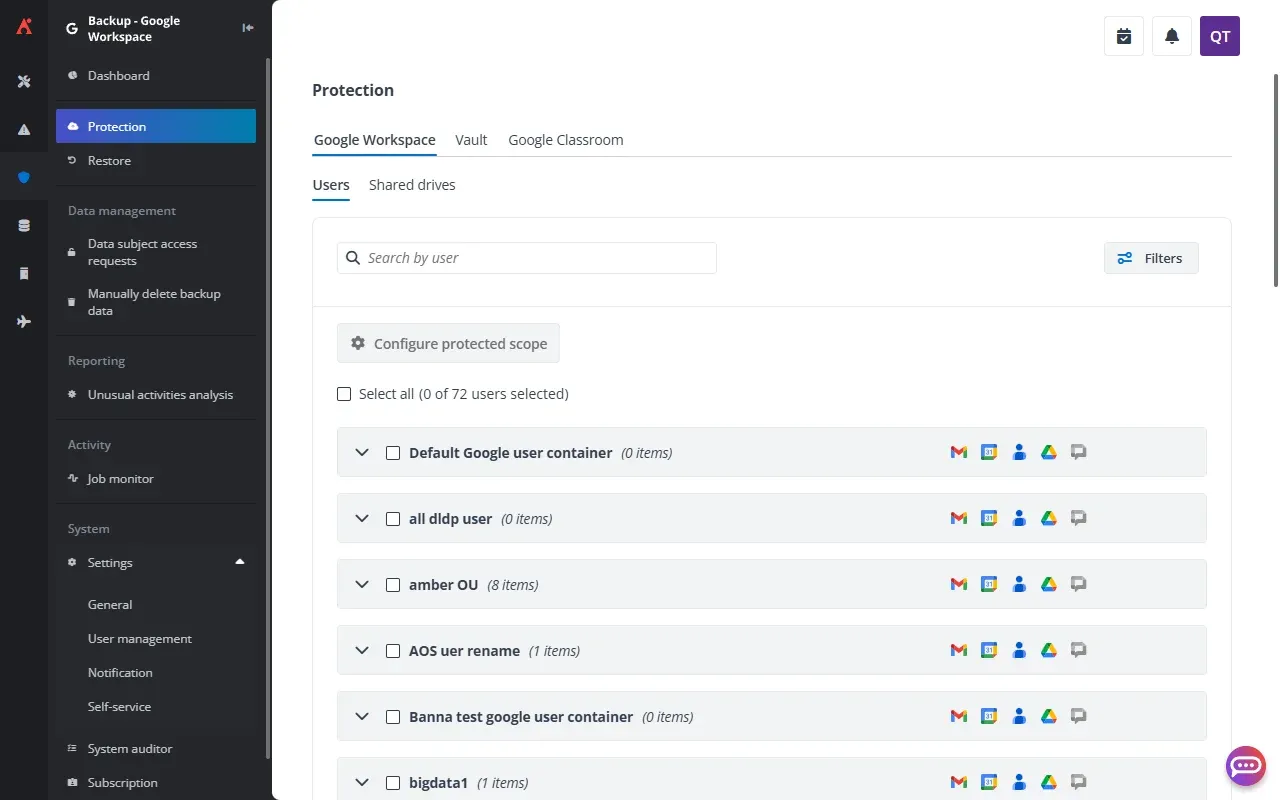The height and width of the screenshot is (800, 1280).
Task: Click Configure protected scope
Action: tap(448, 343)
